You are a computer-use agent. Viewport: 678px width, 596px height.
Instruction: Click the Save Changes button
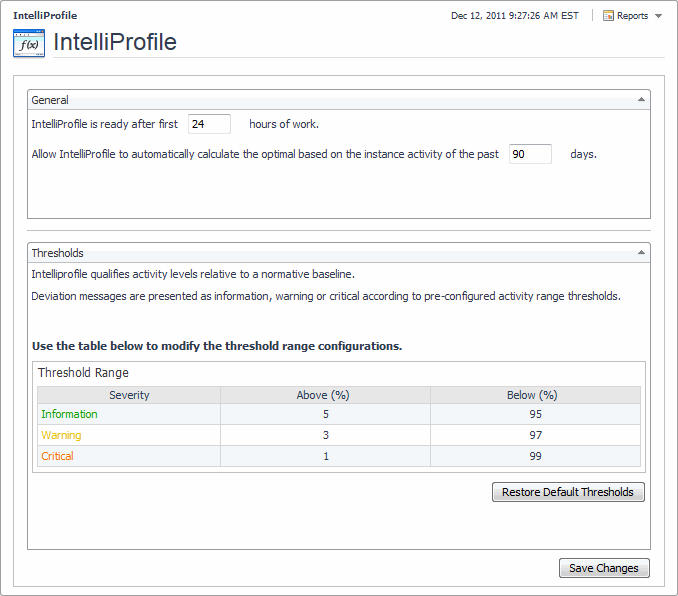click(x=604, y=568)
